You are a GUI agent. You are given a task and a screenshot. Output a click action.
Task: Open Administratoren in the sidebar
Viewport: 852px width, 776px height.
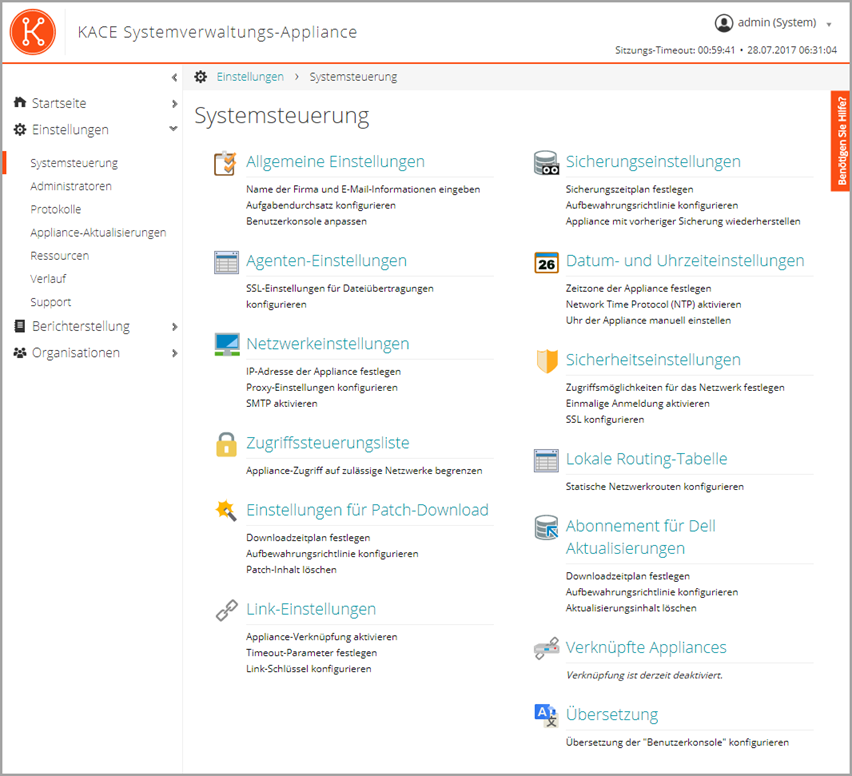[71, 186]
